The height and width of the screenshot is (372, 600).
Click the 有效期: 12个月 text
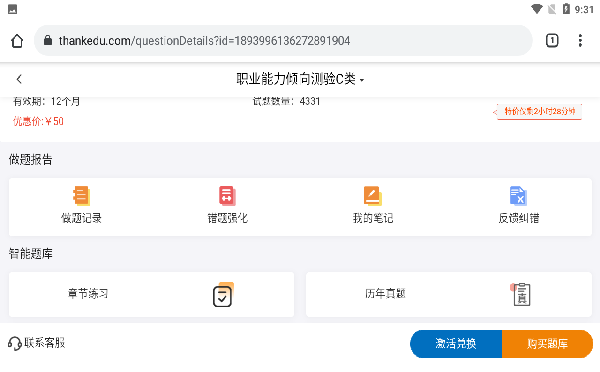[46, 101]
